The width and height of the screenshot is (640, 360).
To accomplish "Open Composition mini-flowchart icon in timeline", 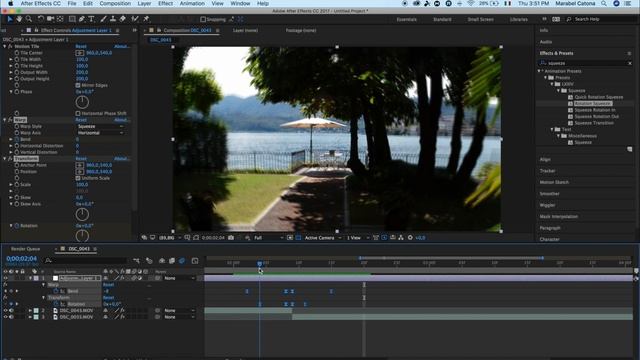I will pyautogui.click(x=136, y=260).
